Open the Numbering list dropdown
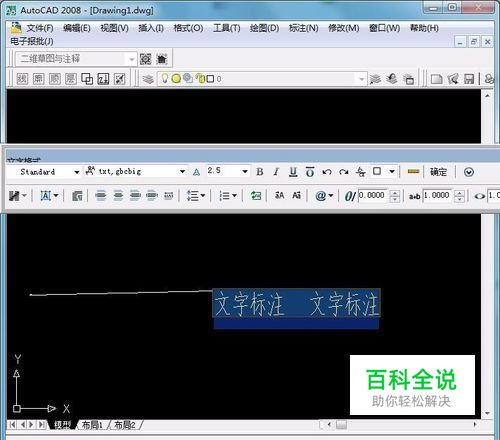The width and height of the screenshot is (500, 440). [228, 196]
